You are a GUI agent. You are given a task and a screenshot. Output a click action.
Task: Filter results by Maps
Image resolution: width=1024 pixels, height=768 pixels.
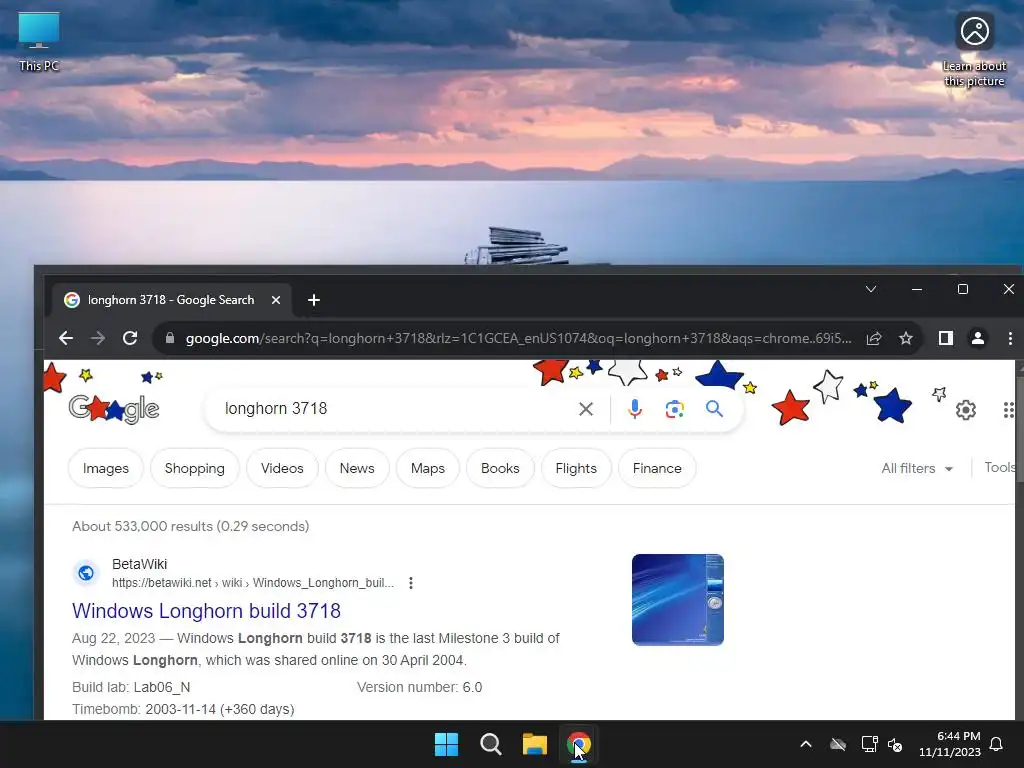(x=428, y=468)
